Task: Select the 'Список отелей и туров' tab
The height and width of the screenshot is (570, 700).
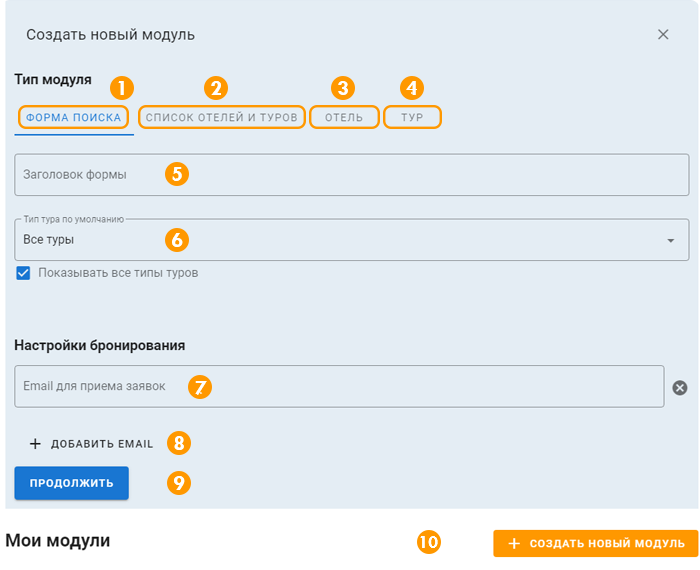Action: [x=221, y=117]
